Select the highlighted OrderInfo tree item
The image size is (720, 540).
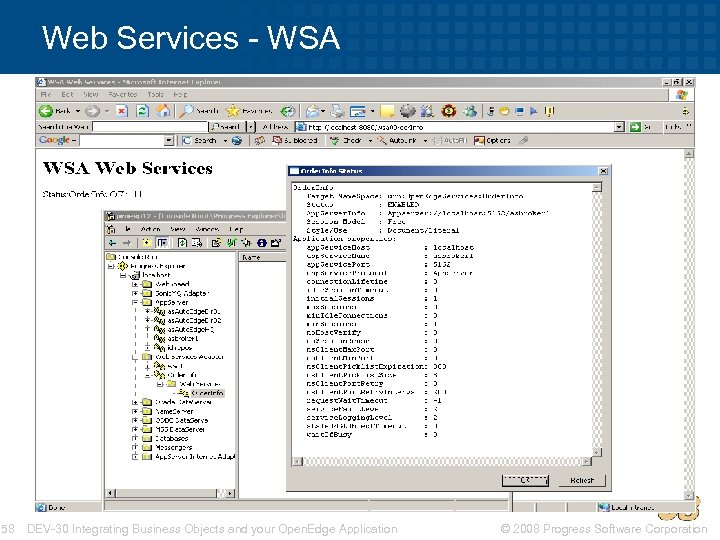tap(207, 393)
